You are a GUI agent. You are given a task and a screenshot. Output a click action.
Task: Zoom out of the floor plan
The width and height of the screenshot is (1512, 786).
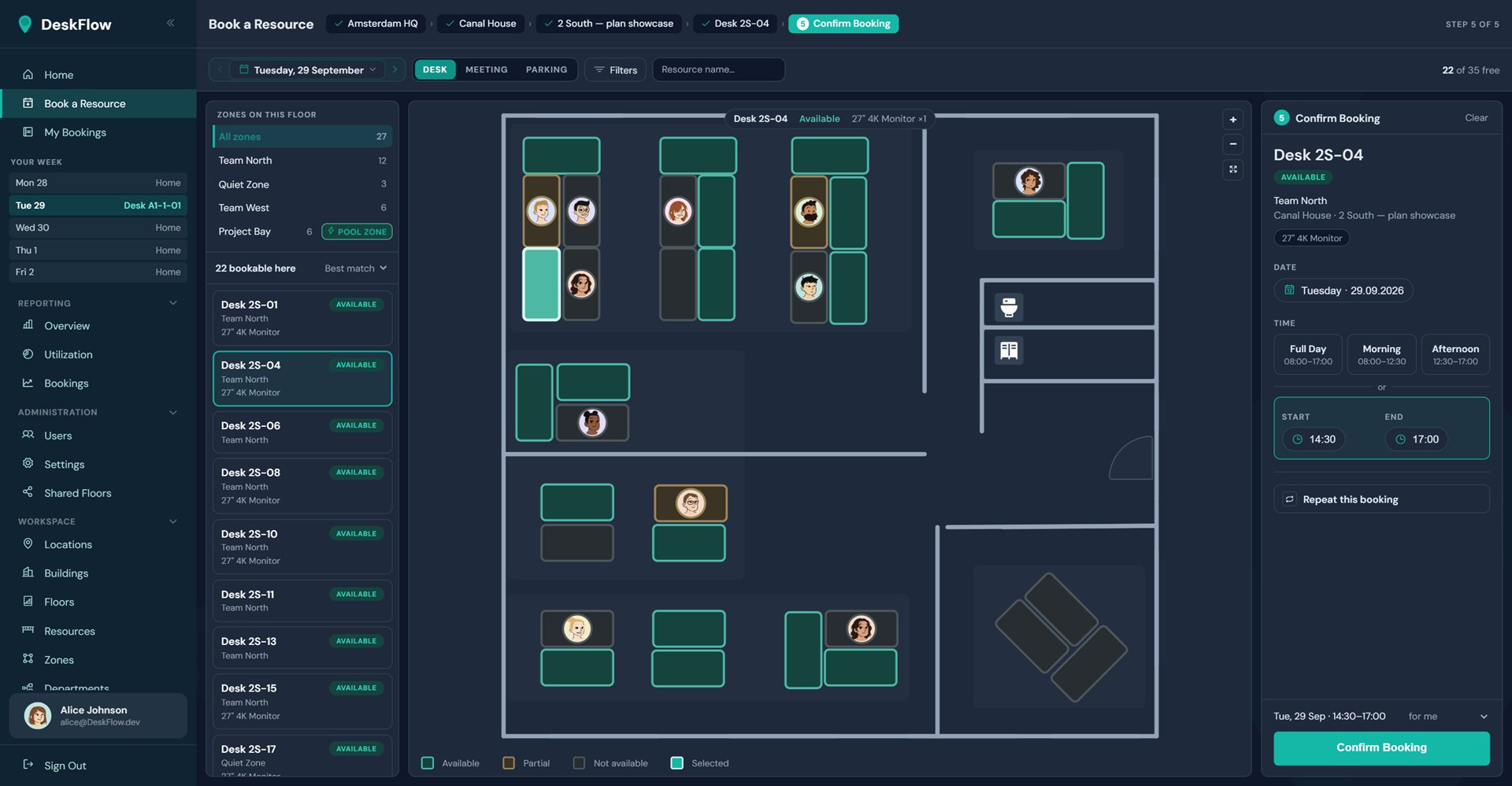pyautogui.click(x=1233, y=144)
